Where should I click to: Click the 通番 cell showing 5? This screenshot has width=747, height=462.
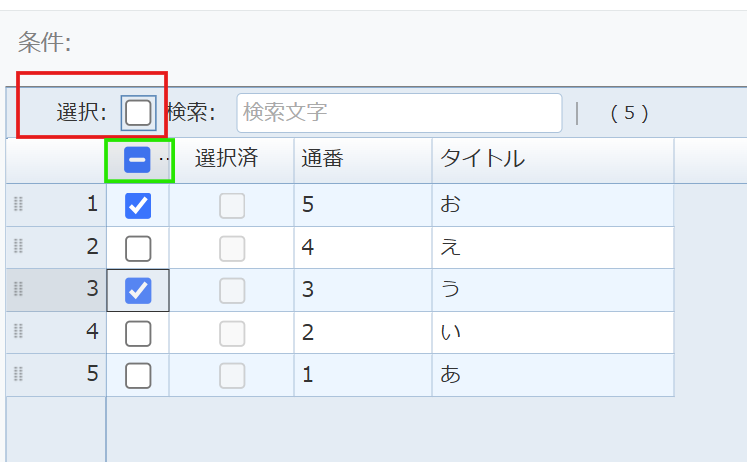[362, 206]
